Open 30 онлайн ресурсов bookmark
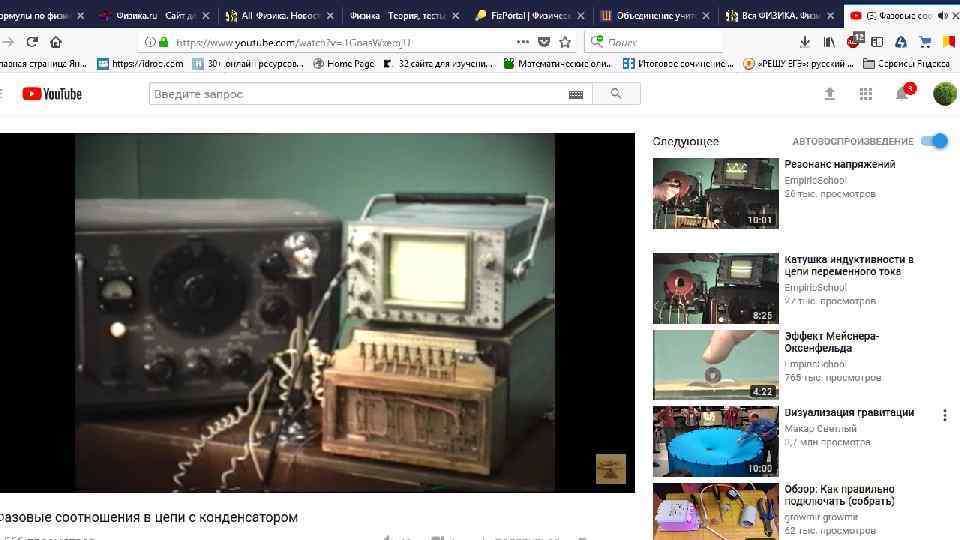 click(248, 63)
